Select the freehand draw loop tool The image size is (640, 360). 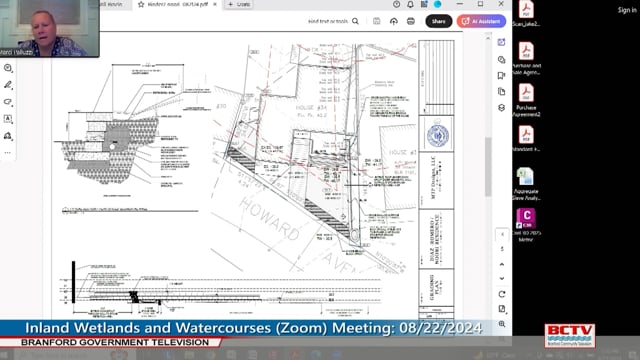[x=8, y=102]
